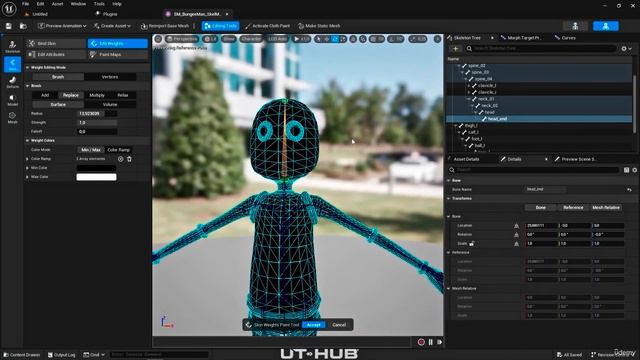Reset Bone Name to default arrow

click(x=629, y=189)
